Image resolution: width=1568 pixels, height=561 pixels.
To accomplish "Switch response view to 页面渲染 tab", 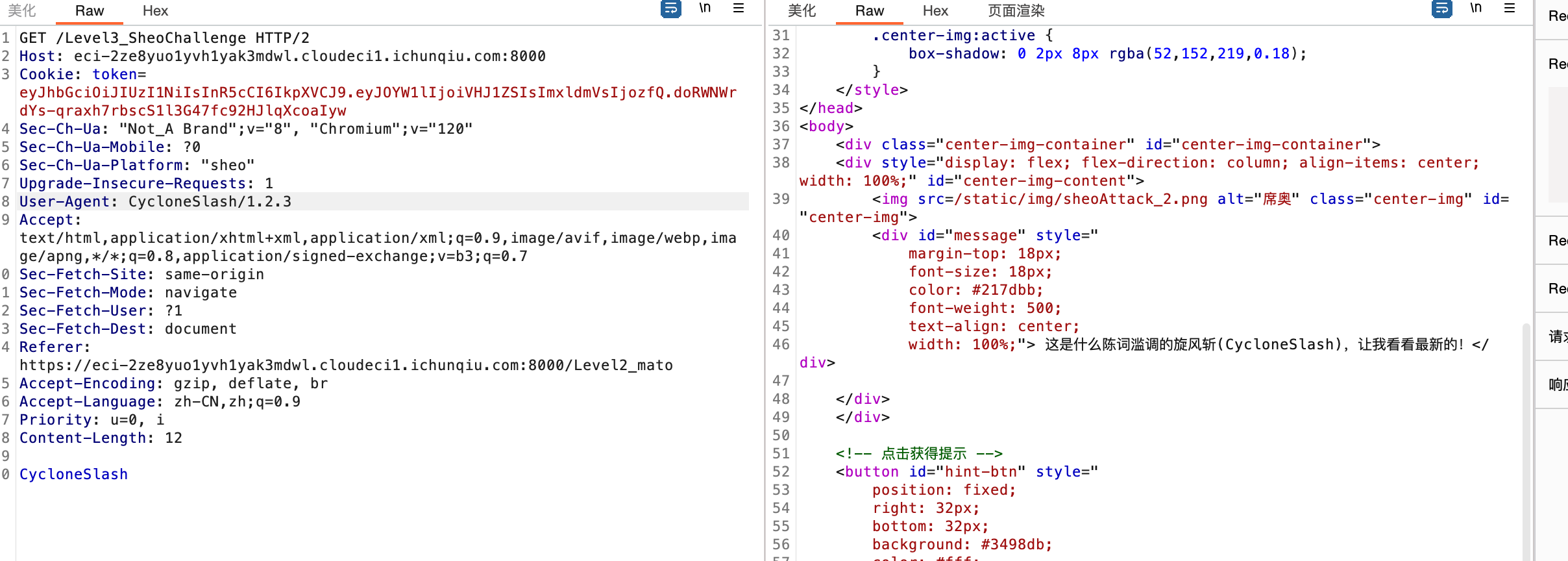I will [1016, 11].
